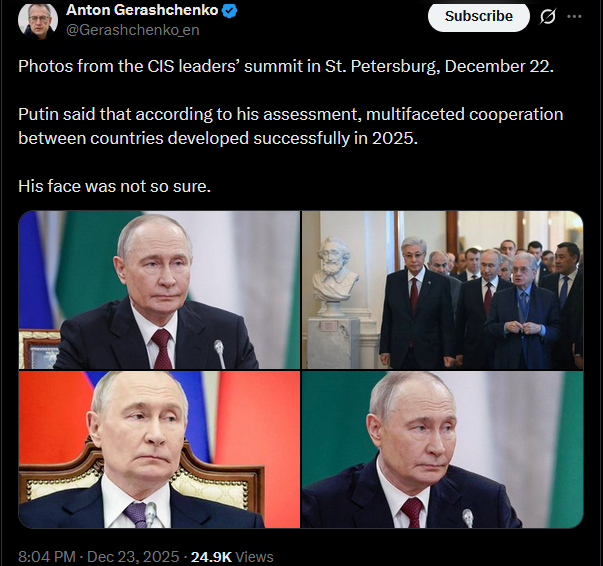Screen dimensions: 603x566
Task: Open the Grok slashed-circle icon
Action: [548, 17]
